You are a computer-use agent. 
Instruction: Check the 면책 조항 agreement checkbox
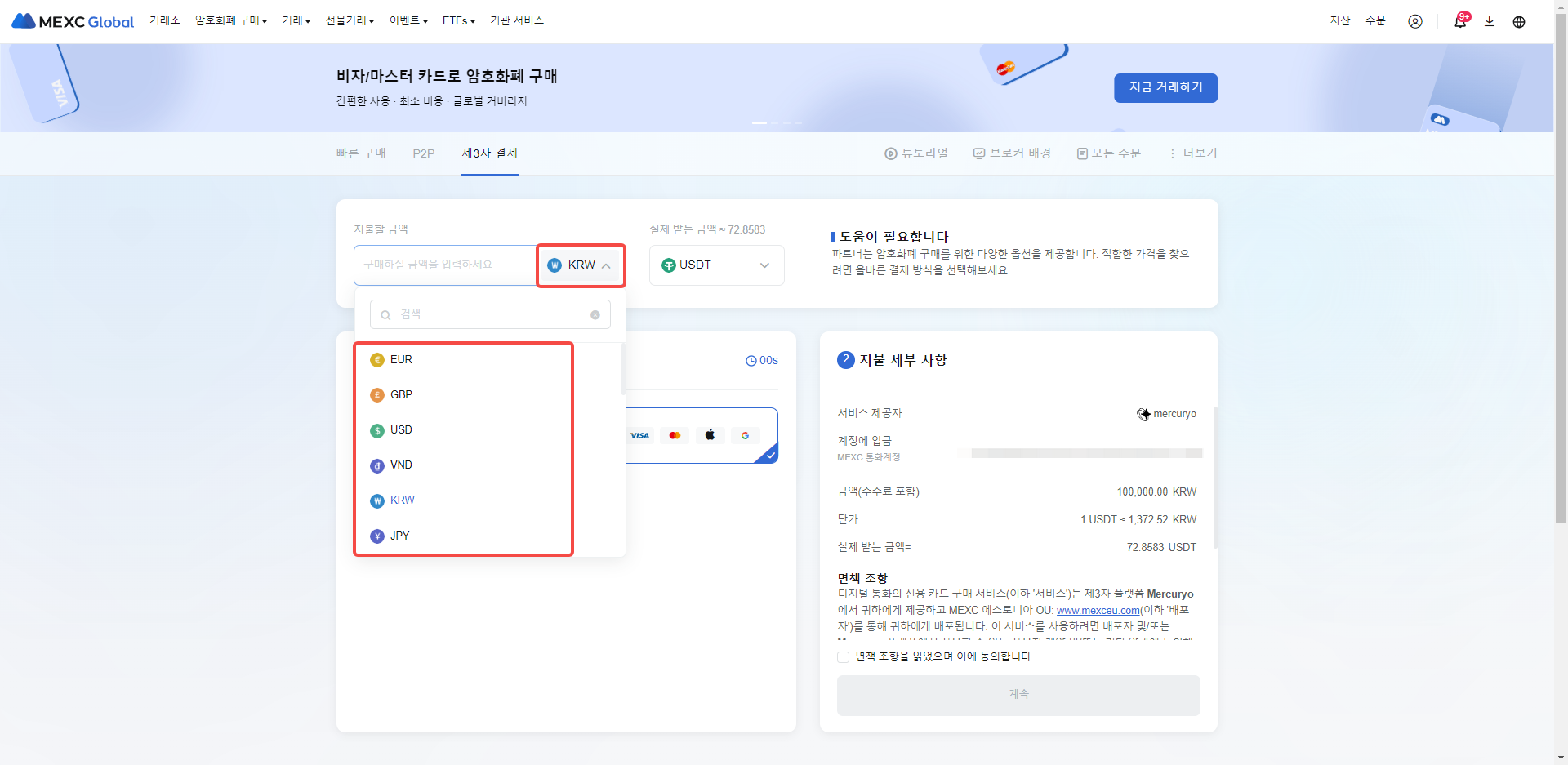tap(843, 656)
